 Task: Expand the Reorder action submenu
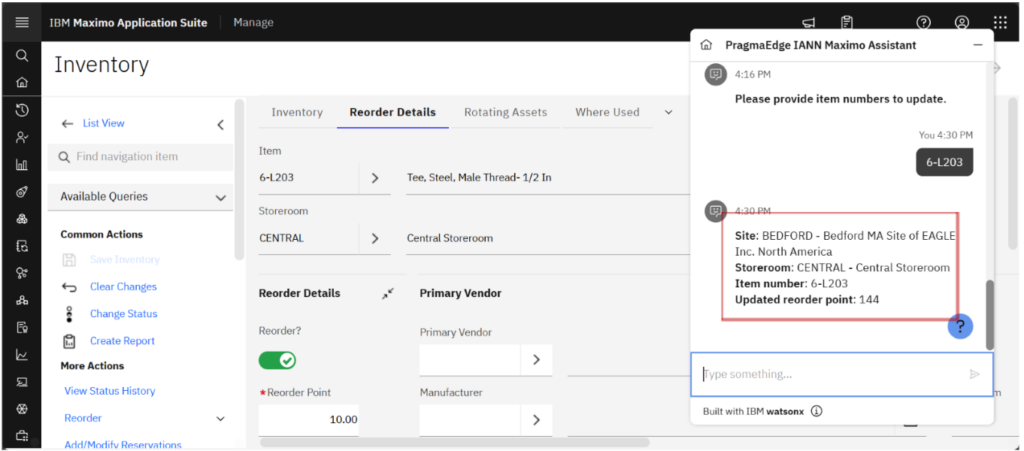(x=220, y=418)
